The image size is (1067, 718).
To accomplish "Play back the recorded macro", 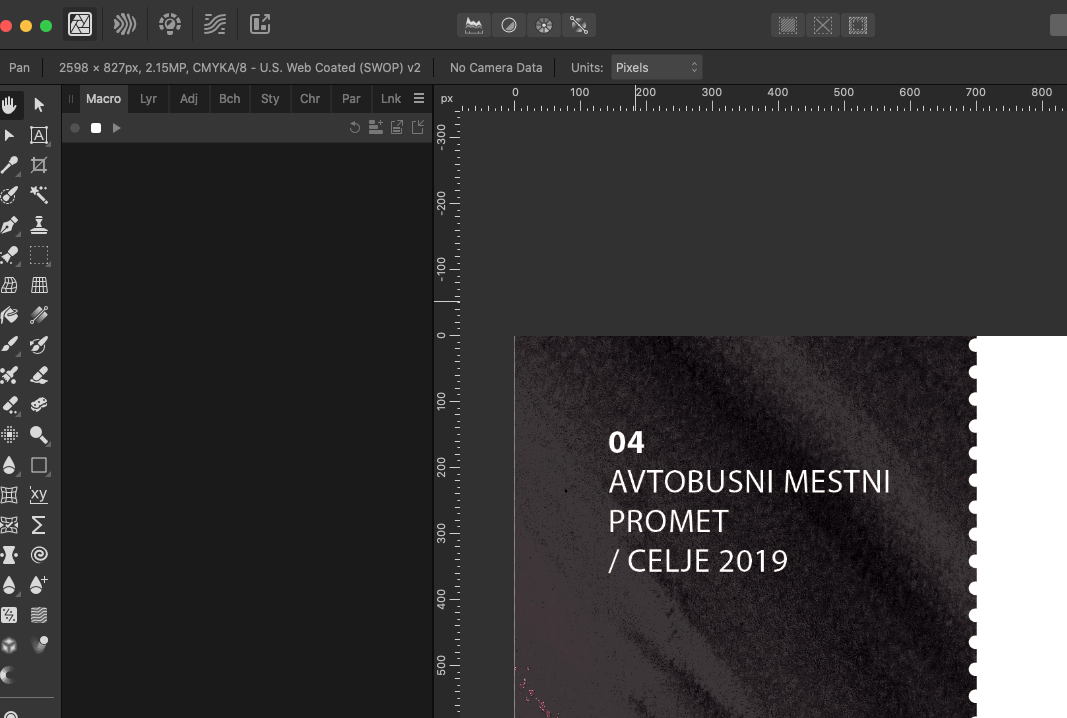I will click(x=116, y=128).
